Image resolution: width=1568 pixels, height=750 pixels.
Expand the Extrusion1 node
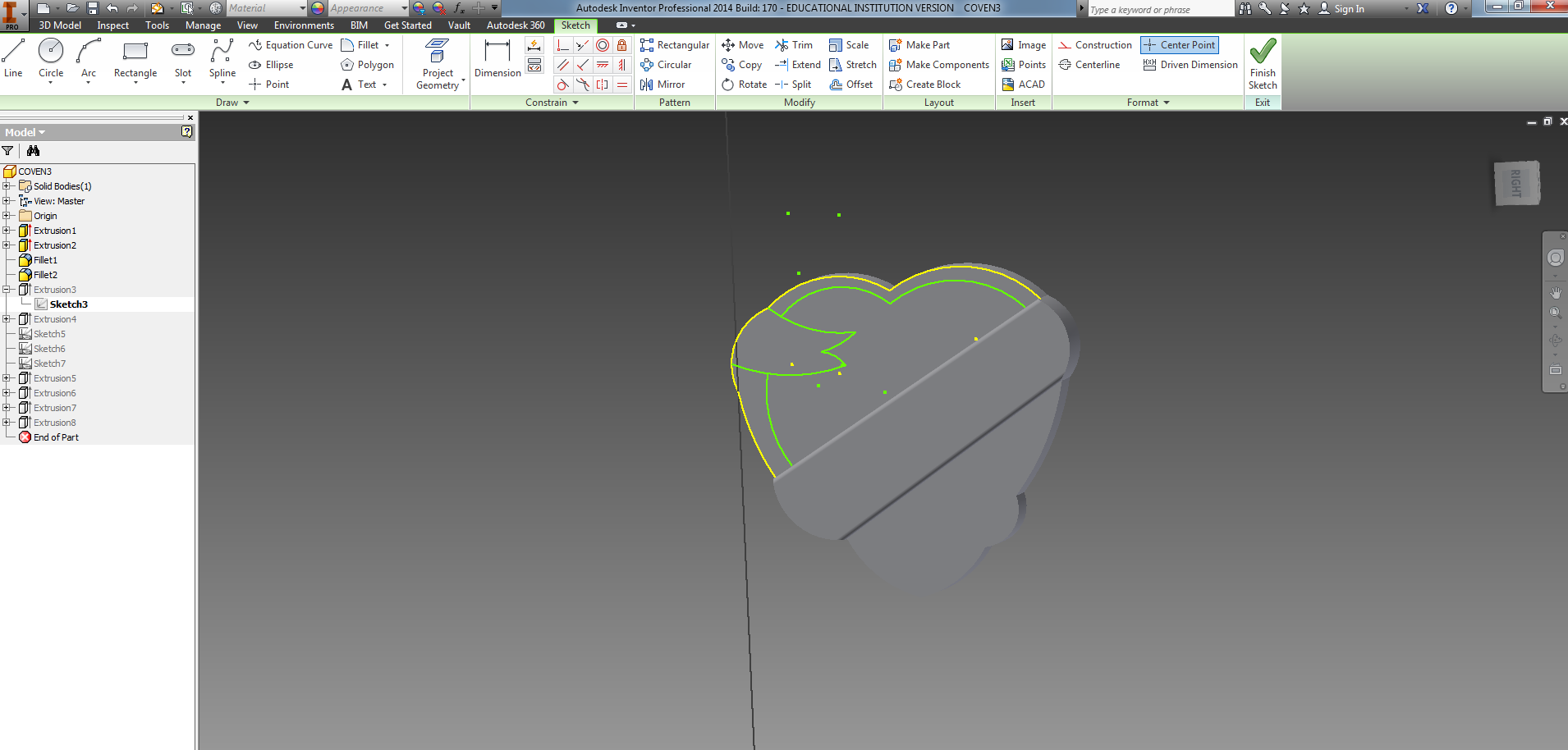click(x=7, y=231)
